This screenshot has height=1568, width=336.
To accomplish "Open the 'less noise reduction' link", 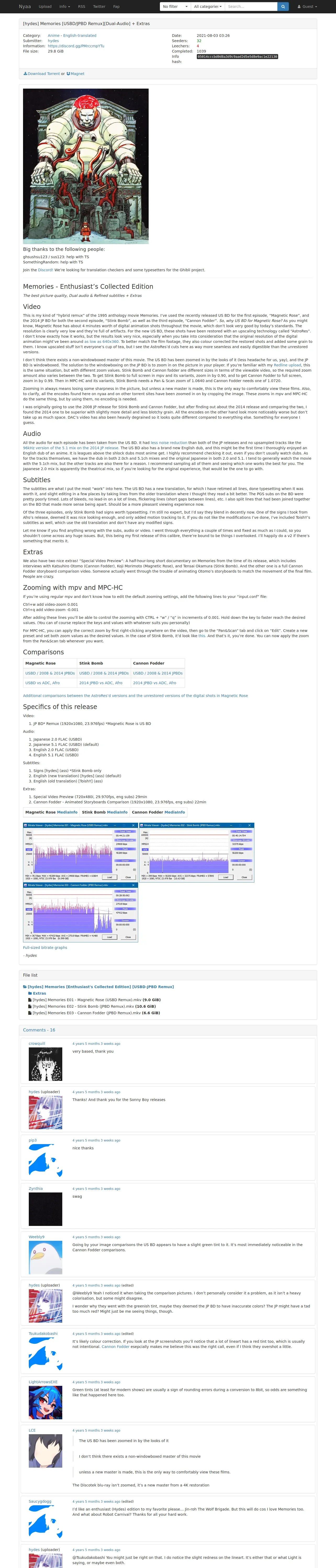I will click(169, 442).
